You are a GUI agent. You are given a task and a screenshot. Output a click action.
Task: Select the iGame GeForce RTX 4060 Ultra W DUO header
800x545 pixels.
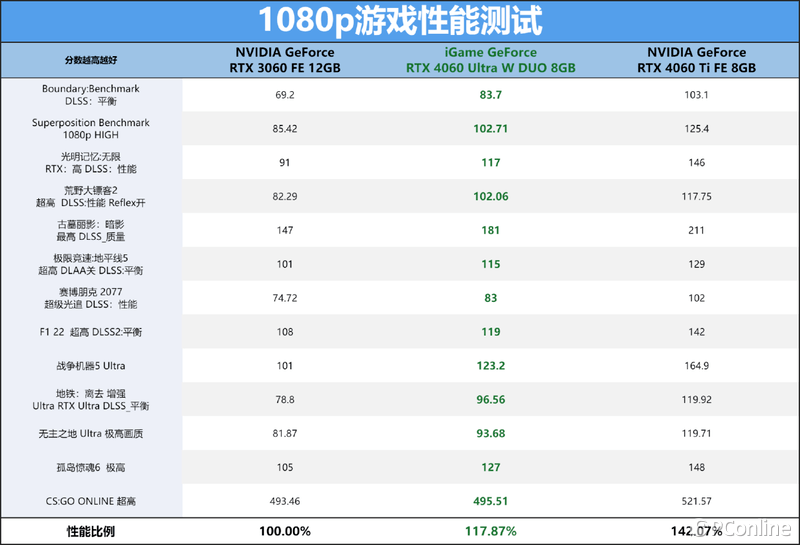pos(491,60)
